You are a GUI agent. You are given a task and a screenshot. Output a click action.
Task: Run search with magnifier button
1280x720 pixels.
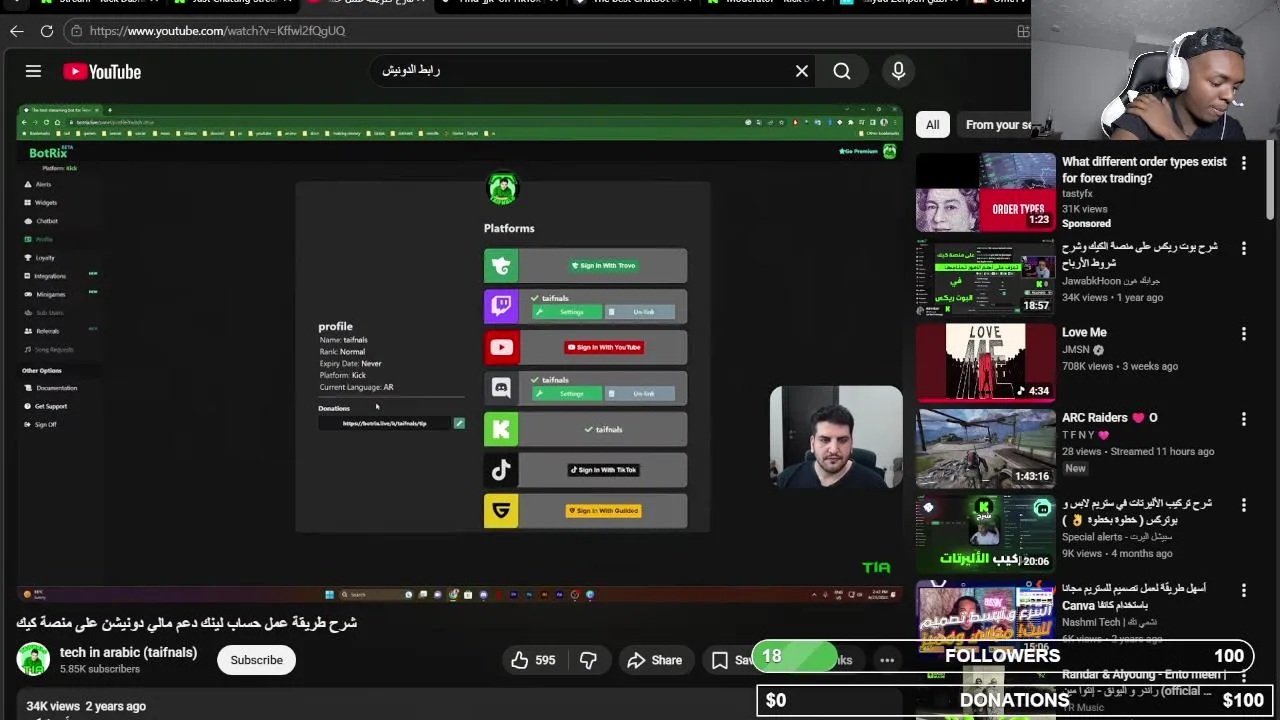coord(842,71)
